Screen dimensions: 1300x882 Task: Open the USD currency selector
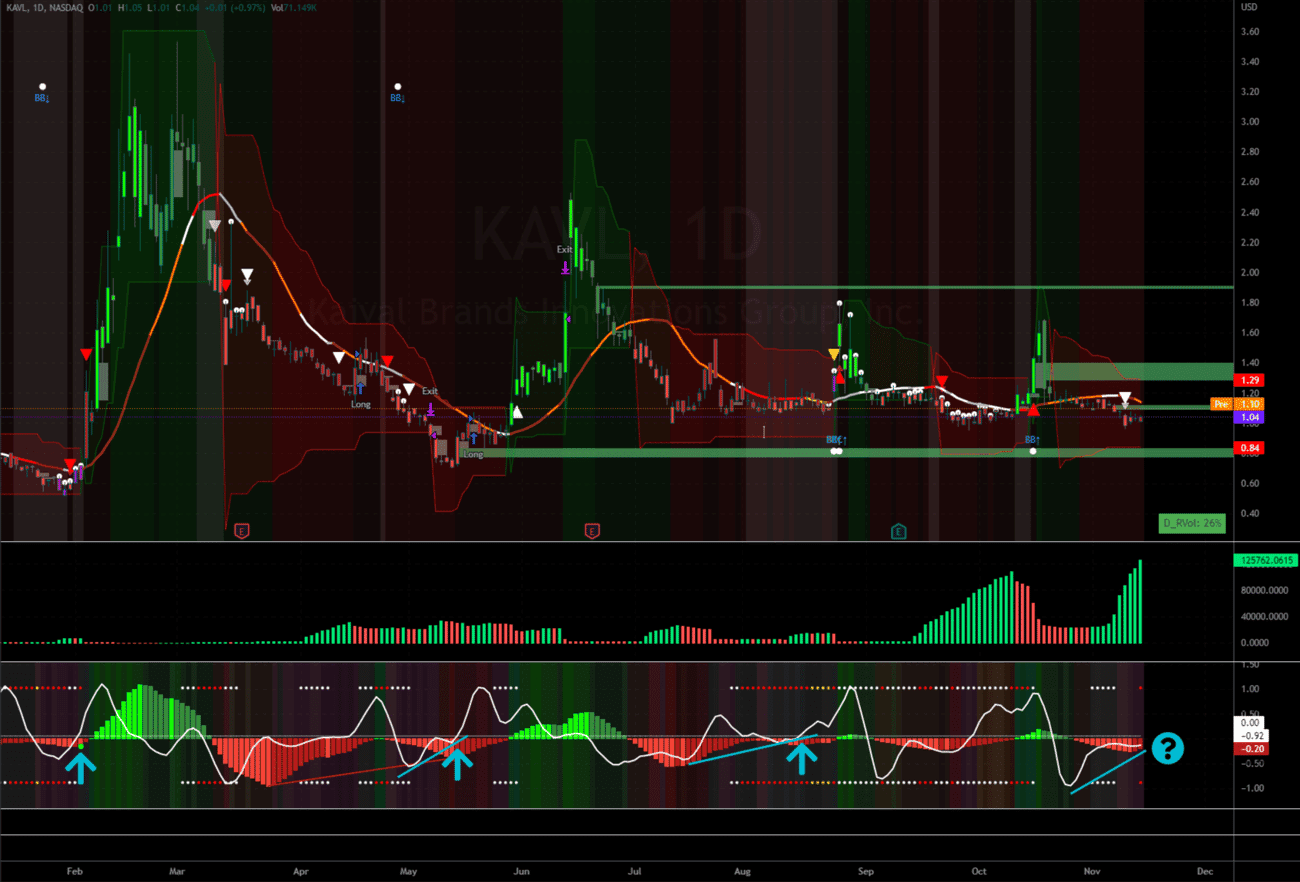pos(1248,7)
